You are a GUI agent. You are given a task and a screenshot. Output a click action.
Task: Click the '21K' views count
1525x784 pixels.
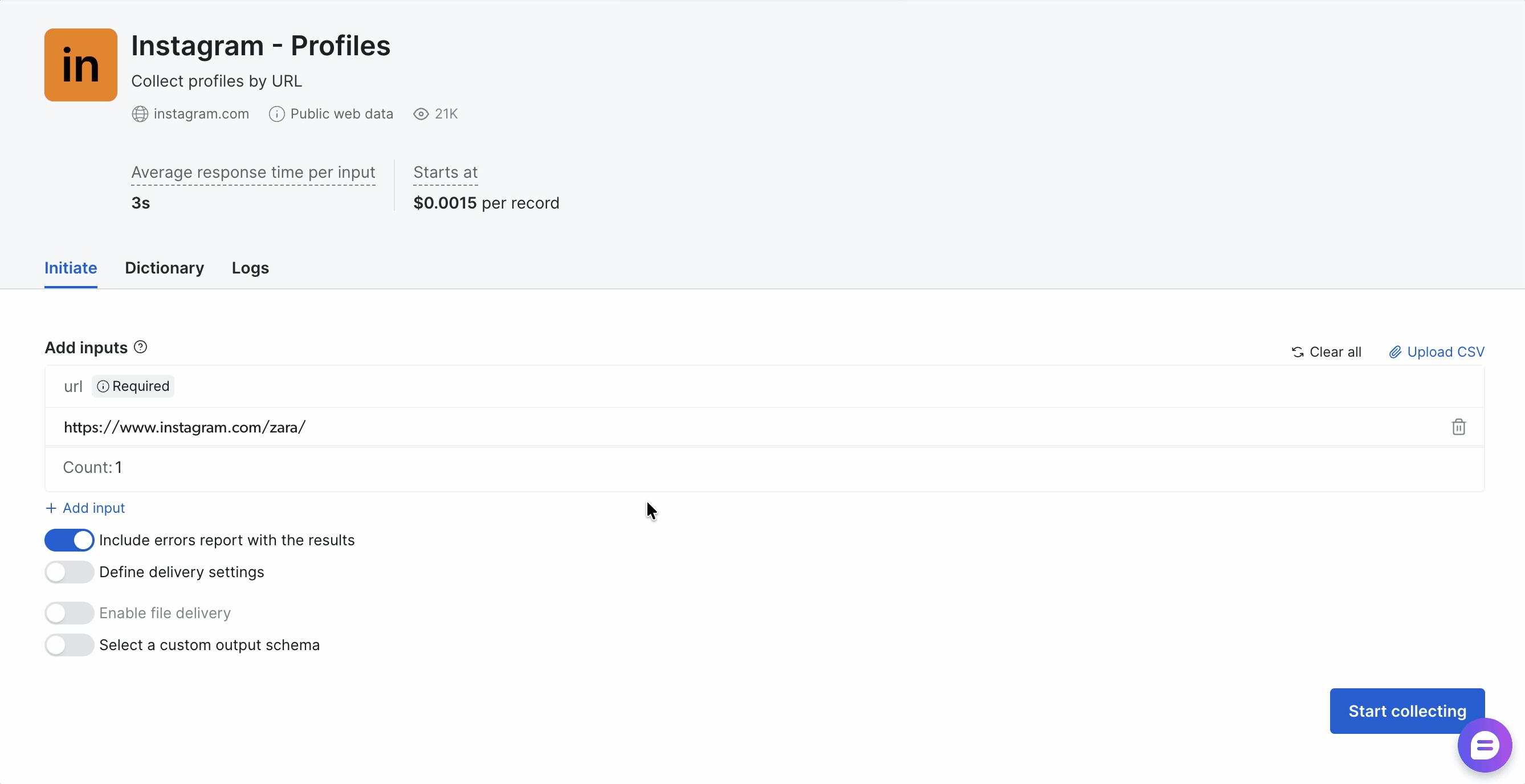[446, 113]
